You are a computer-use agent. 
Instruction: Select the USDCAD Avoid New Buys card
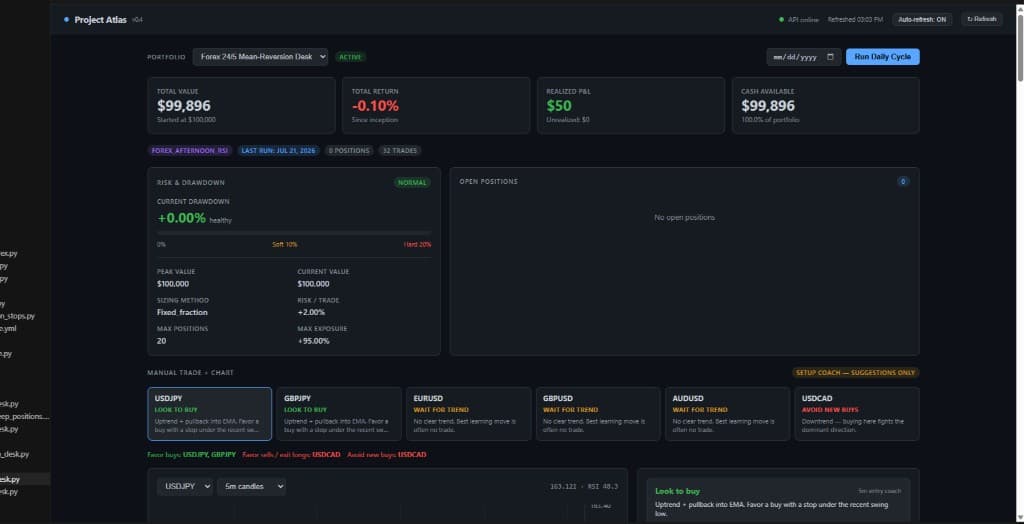coord(857,414)
